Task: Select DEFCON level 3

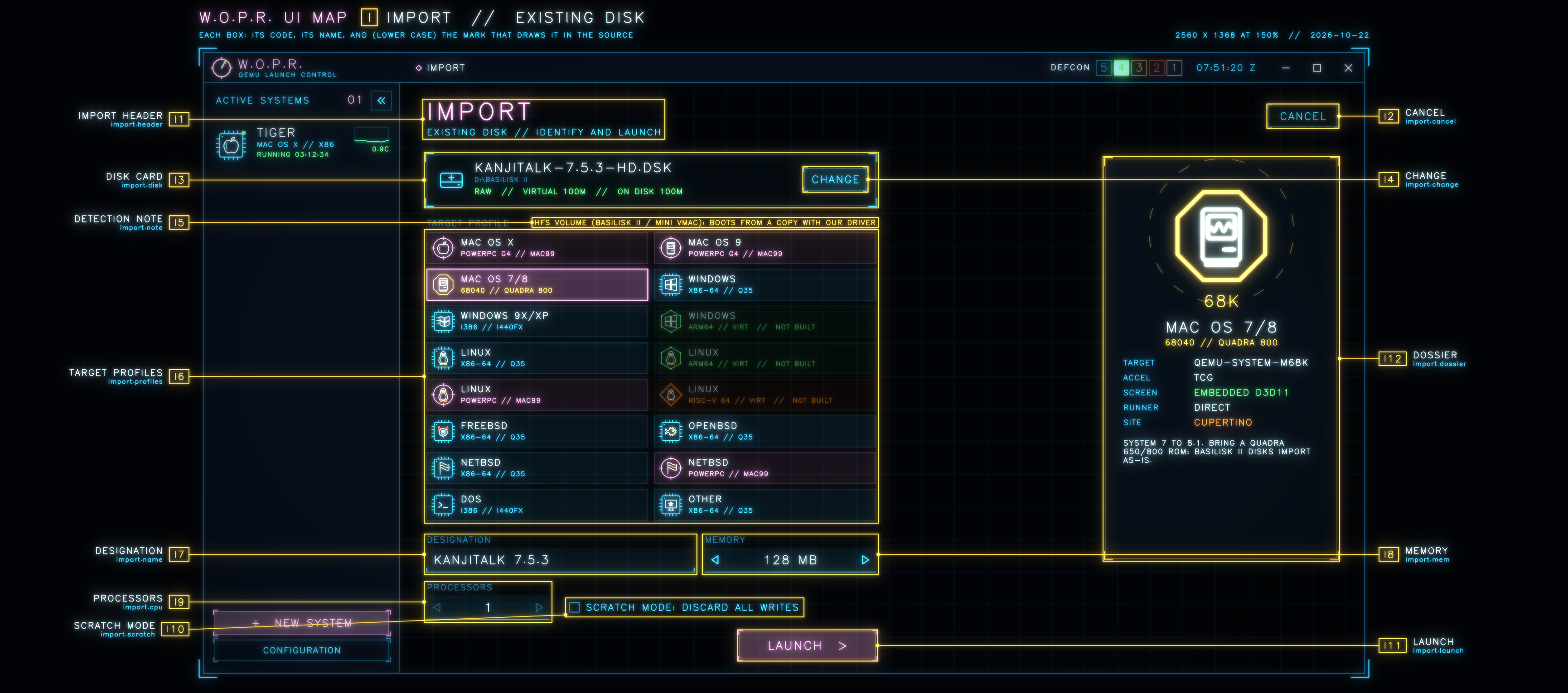Action: 1139,67
